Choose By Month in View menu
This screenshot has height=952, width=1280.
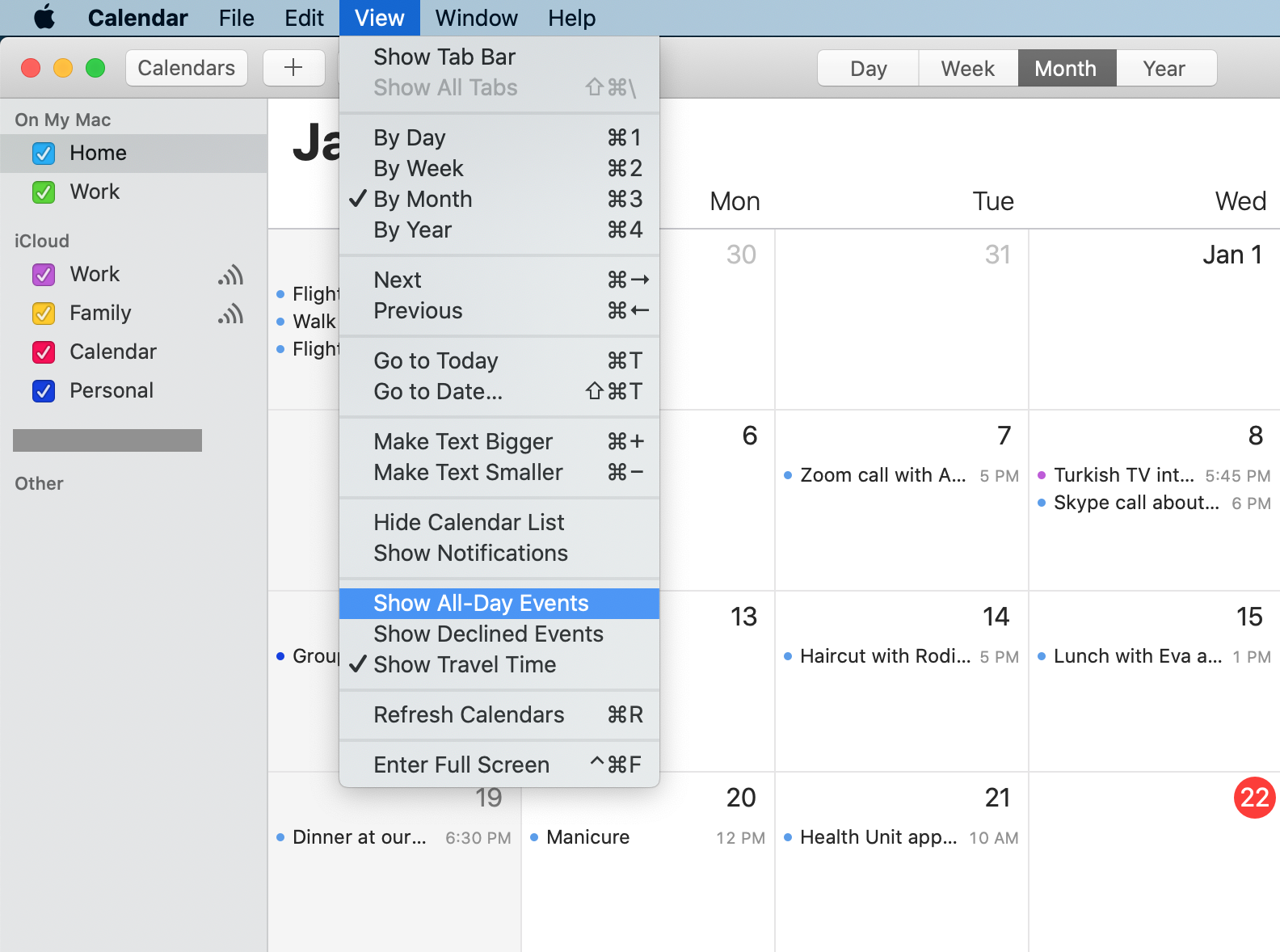point(499,199)
